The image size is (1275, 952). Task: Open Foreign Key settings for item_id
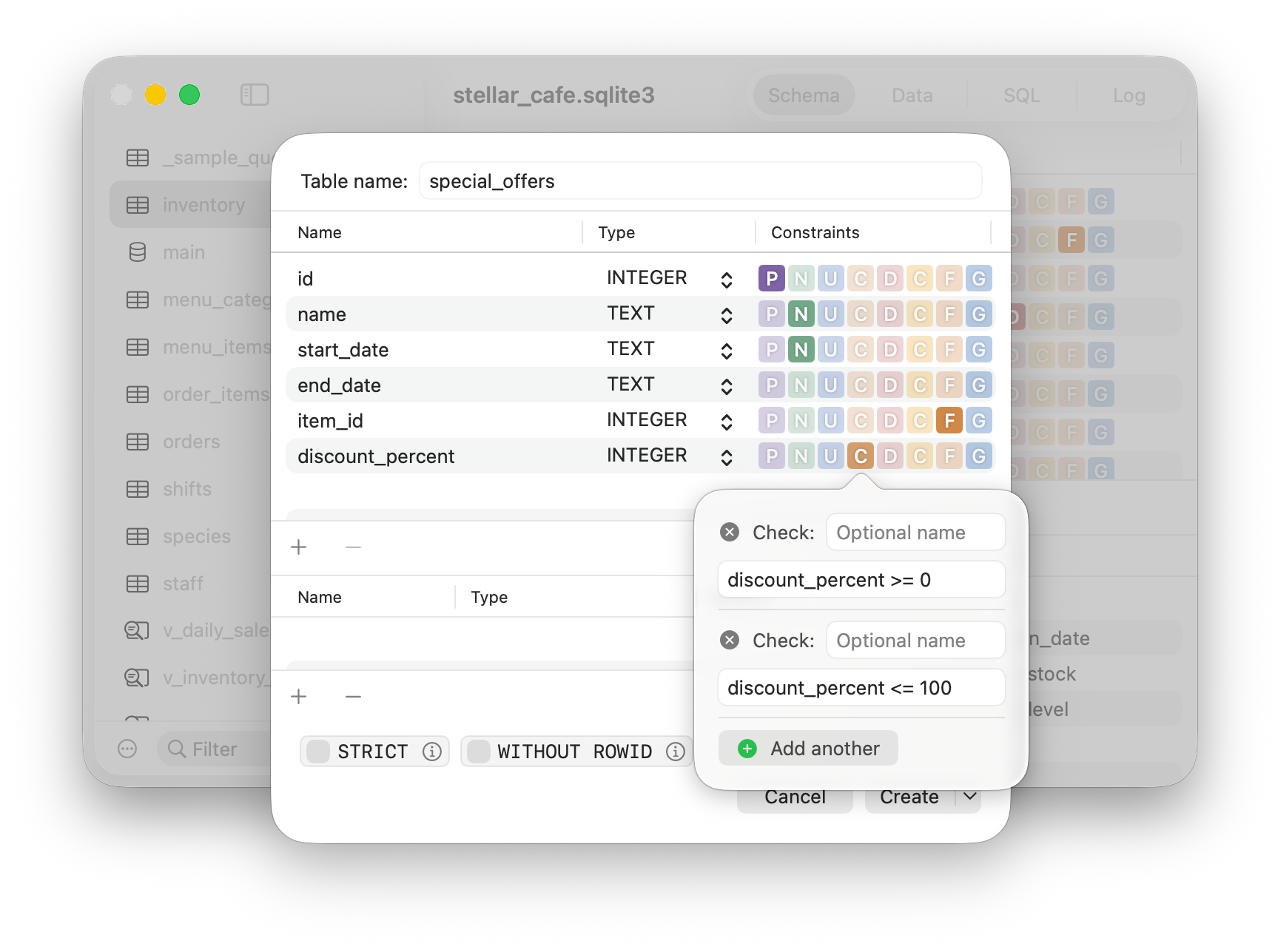[x=949, y=420]
